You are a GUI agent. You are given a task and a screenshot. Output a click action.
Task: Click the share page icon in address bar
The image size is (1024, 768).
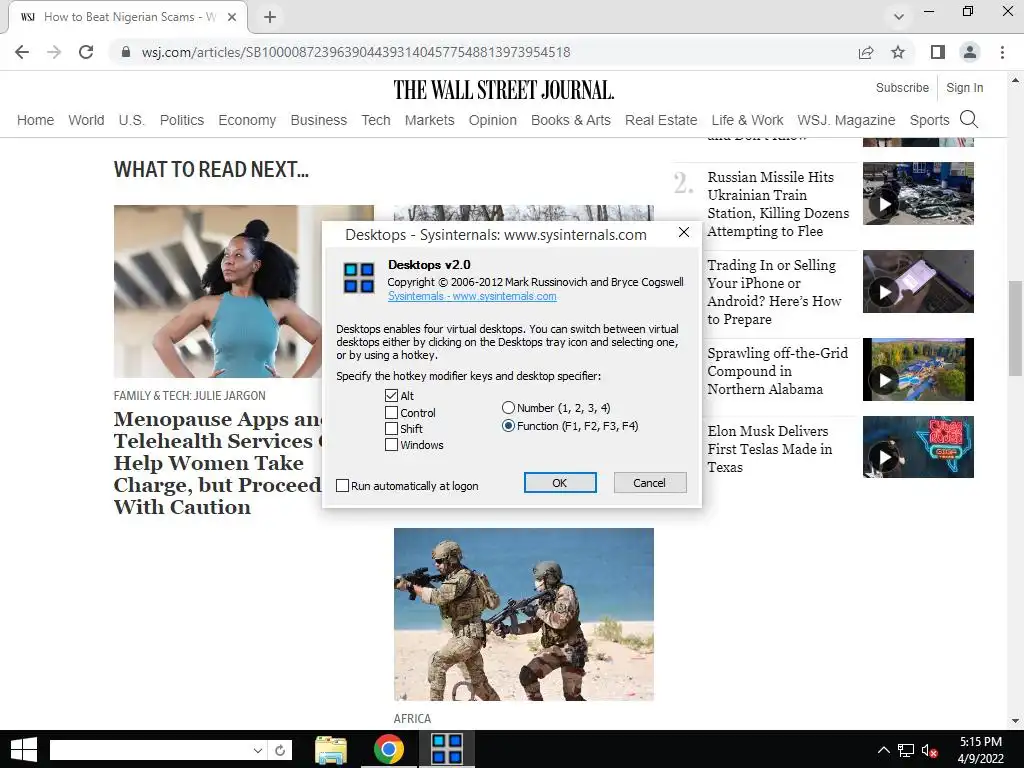pyautogui.click(x=866, y=52)
